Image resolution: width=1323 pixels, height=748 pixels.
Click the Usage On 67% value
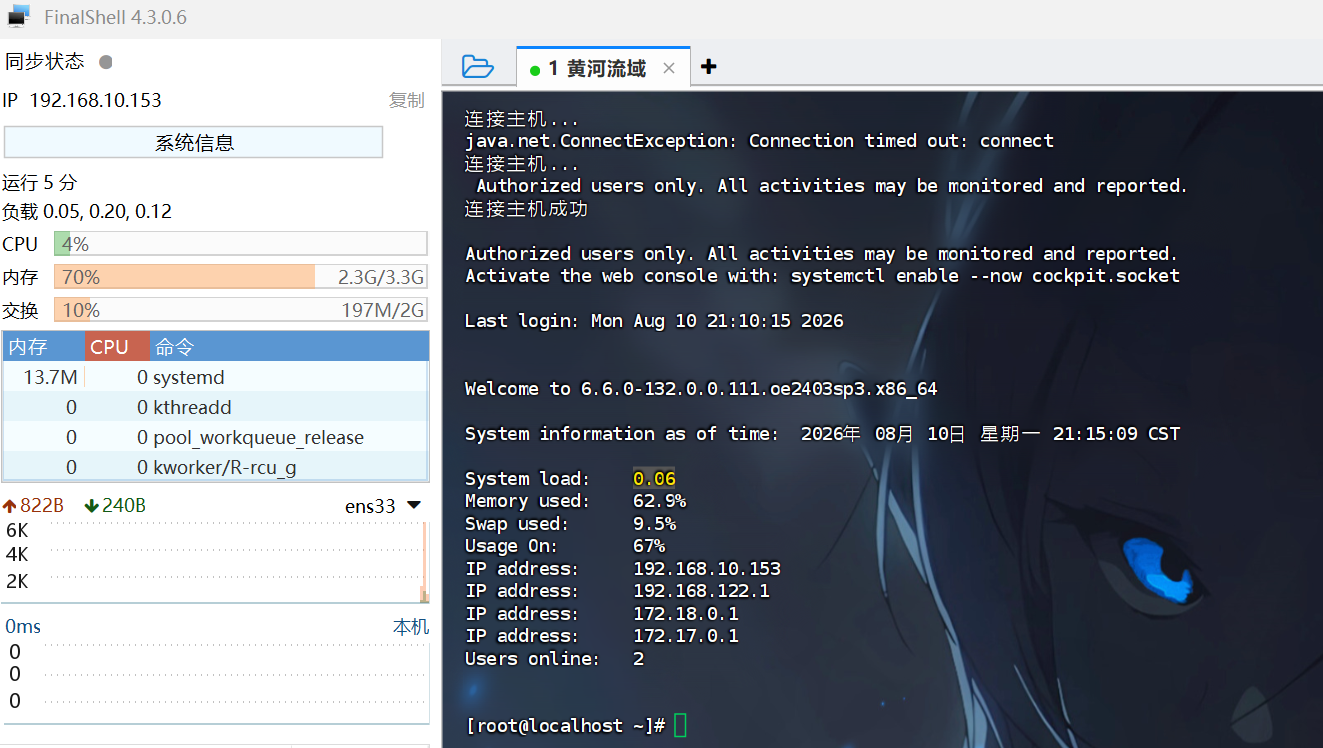pos(649,546)
